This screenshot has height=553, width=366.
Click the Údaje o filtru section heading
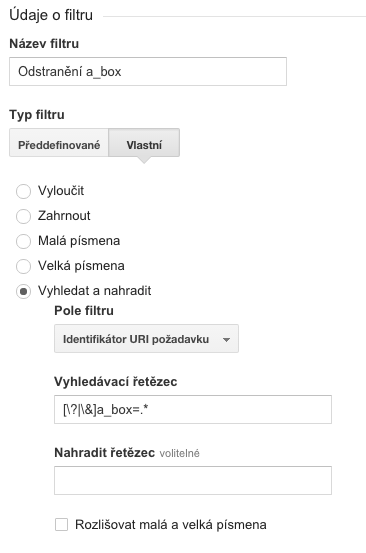tap(51, 15)
